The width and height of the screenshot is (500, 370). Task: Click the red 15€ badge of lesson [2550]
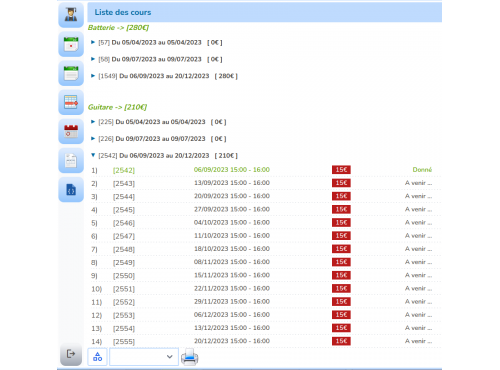(x=341, y=275)
